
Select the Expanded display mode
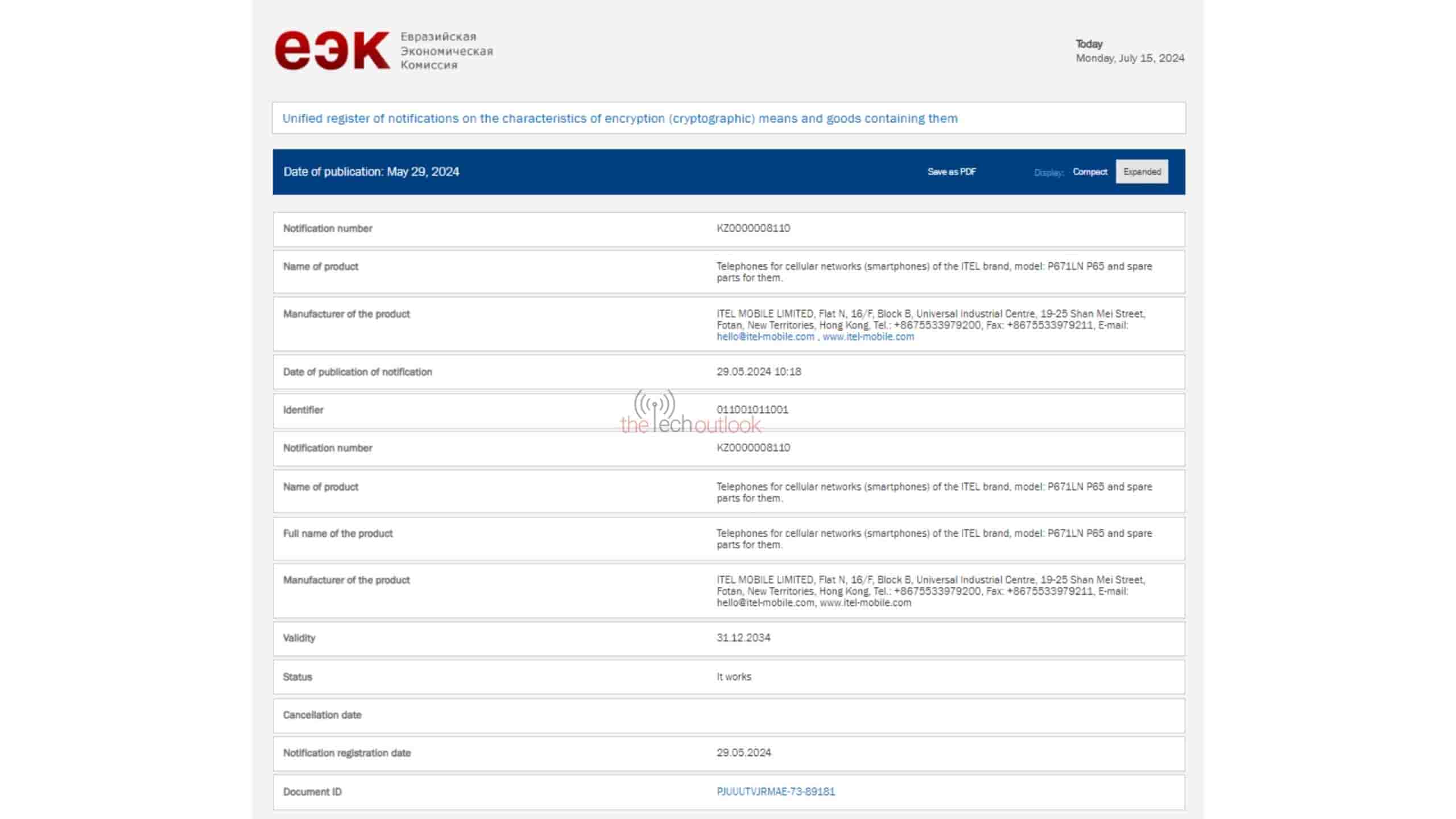point(1141,172)
